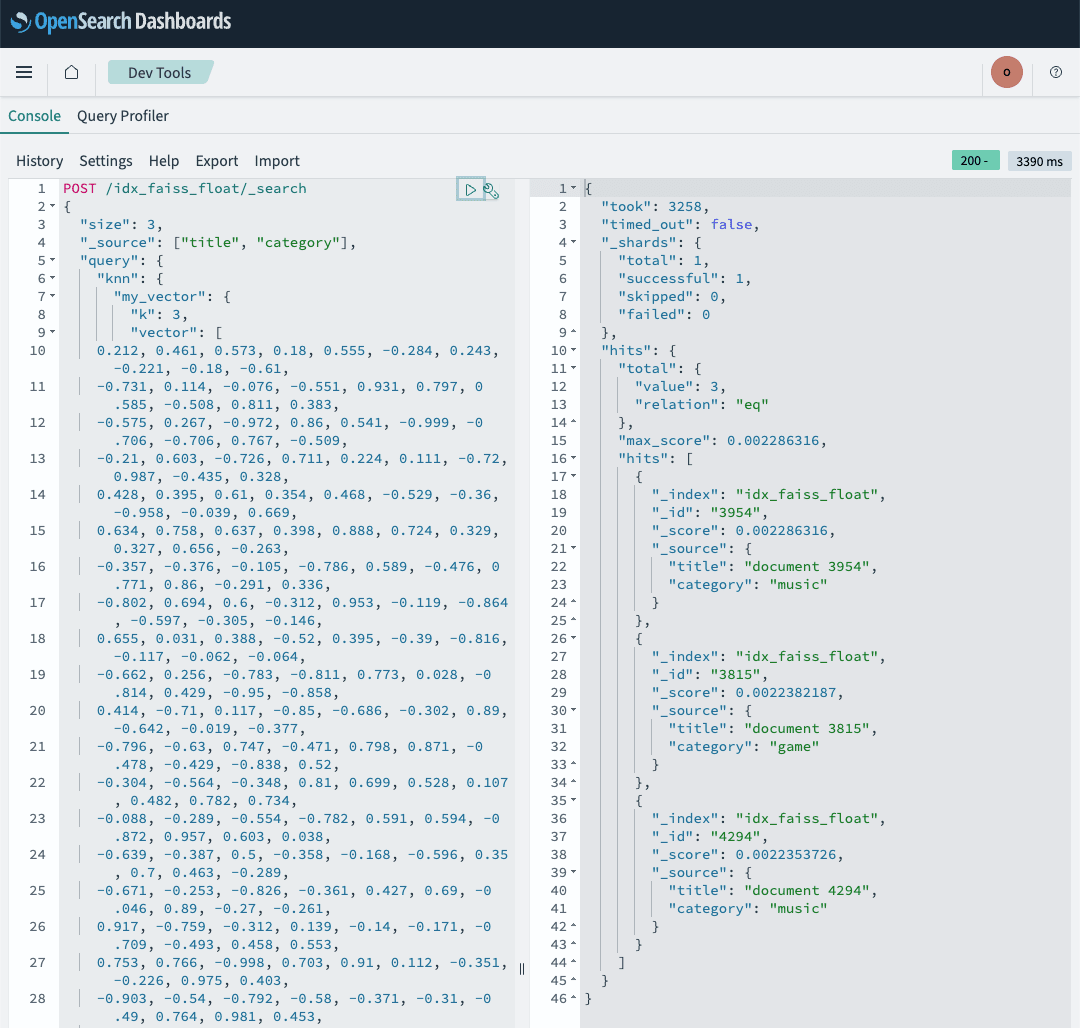This screenshot has height=1028, width=1080.
Task: Click the "_source" fields line in request
Action: click(x=218, y=242)
